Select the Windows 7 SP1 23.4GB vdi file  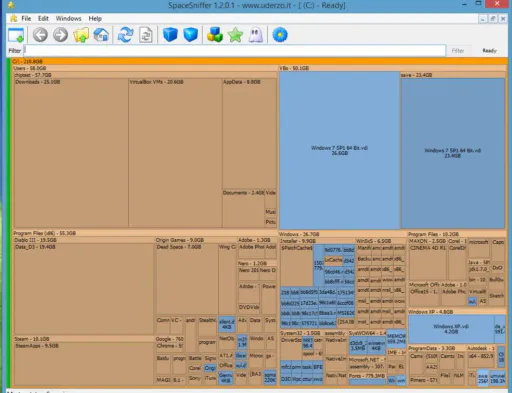(453, 153)
